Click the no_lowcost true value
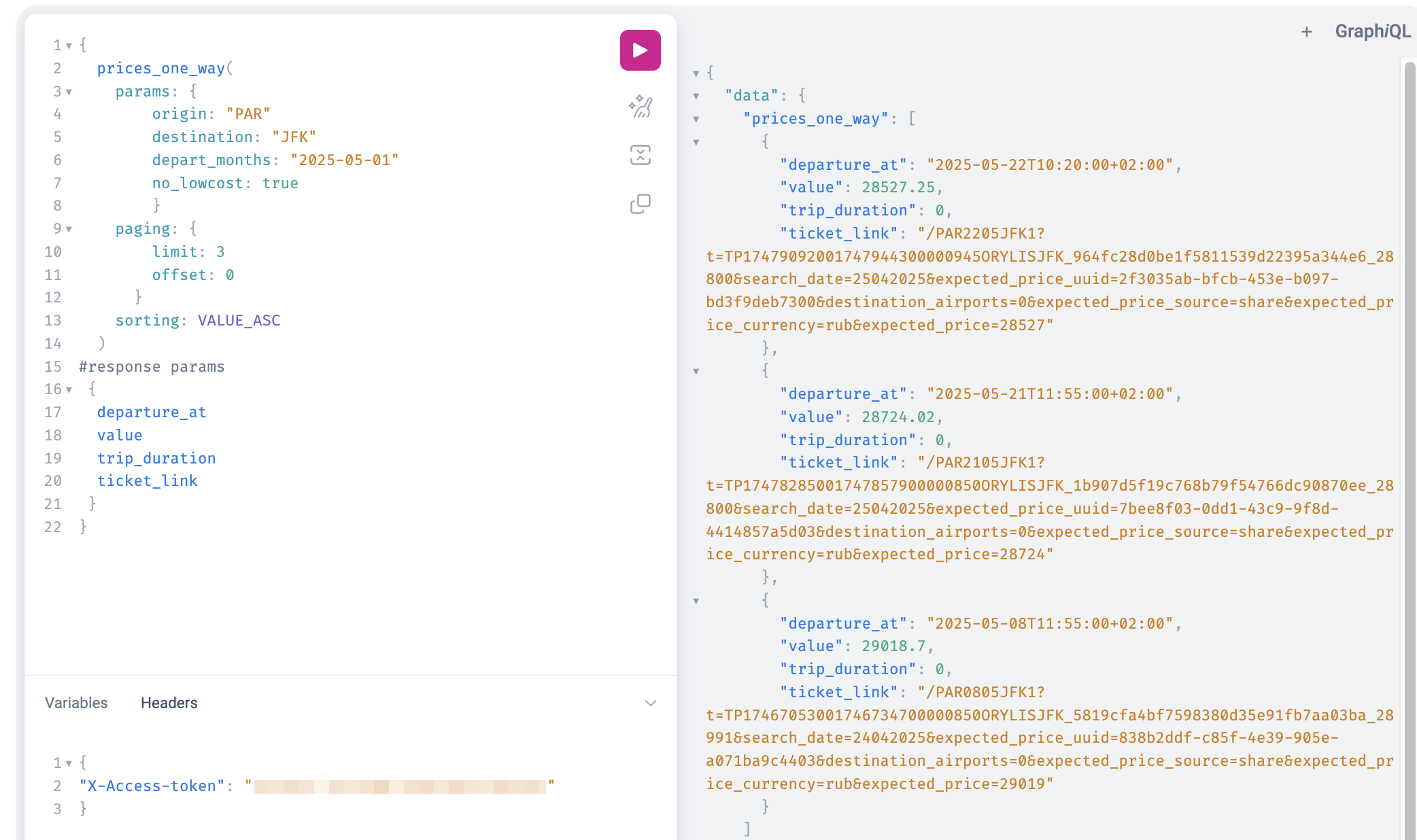 280,183
